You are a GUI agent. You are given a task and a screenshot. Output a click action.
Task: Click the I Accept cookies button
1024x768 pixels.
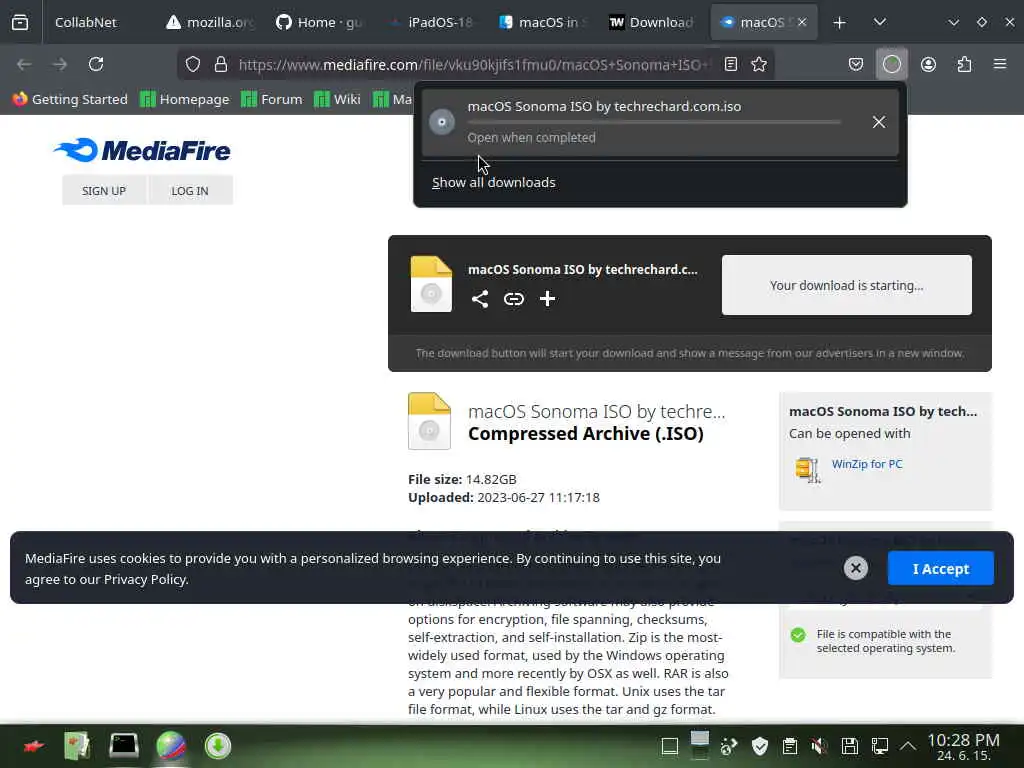click(x=940, y=569)
